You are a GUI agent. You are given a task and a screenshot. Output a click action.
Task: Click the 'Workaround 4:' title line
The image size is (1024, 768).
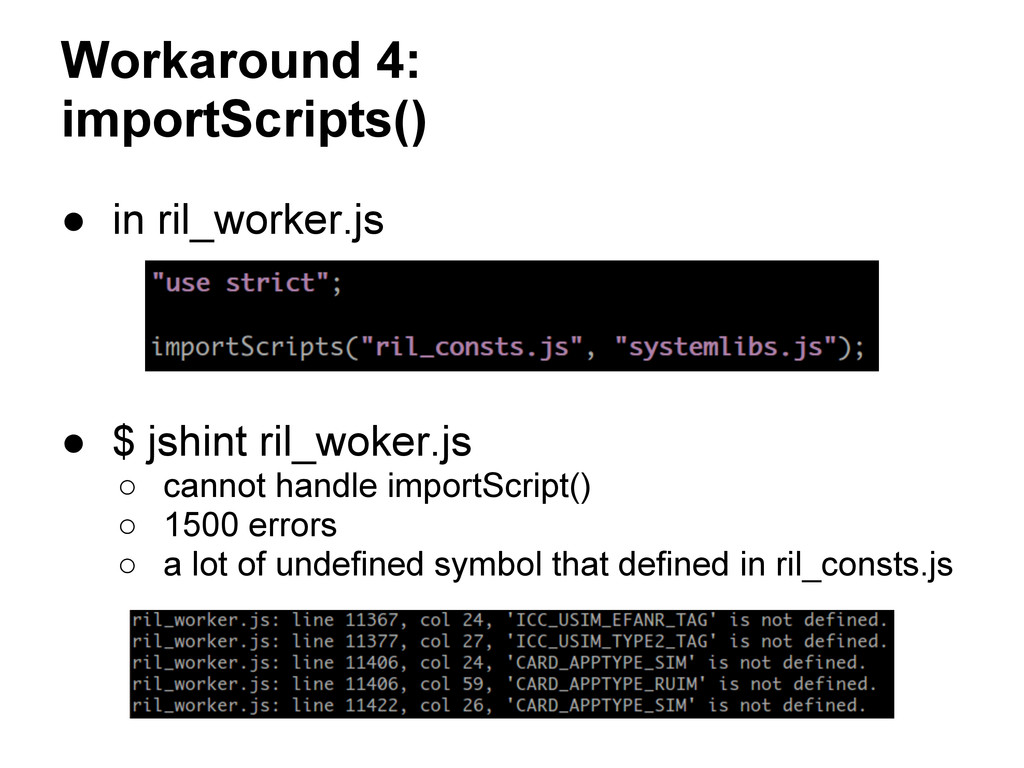coord(240,60)
